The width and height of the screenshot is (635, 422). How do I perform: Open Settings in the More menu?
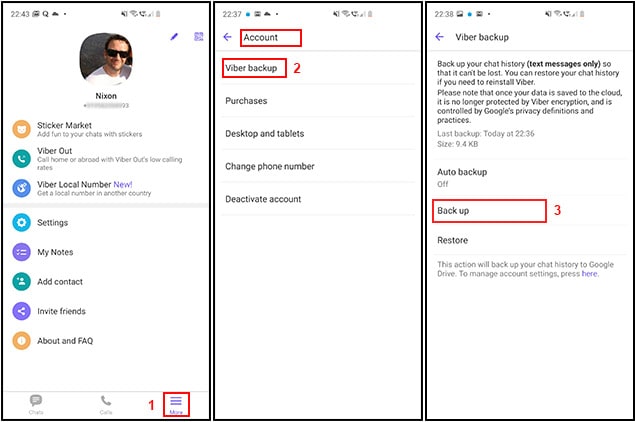52,222
